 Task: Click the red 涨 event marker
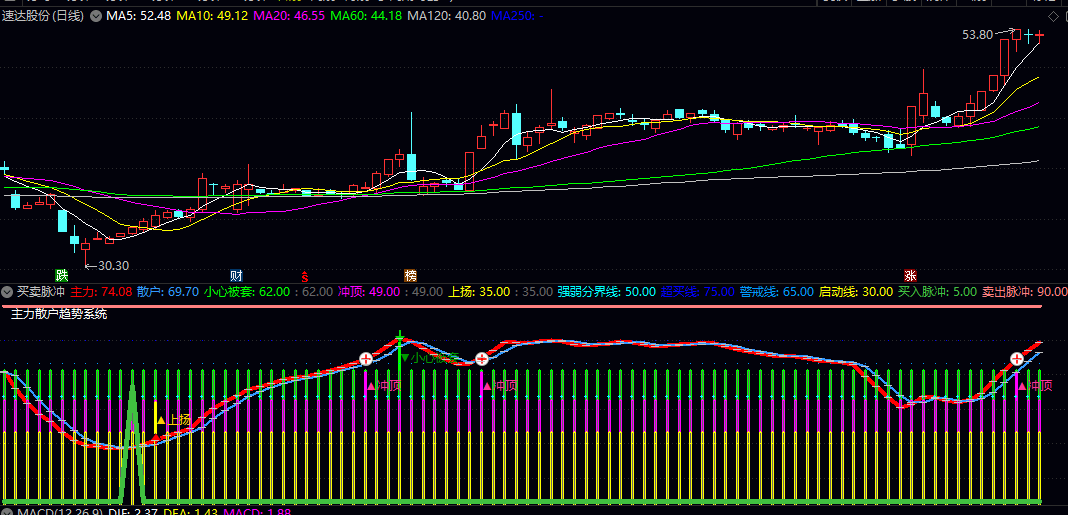click(x=910, y=275)
